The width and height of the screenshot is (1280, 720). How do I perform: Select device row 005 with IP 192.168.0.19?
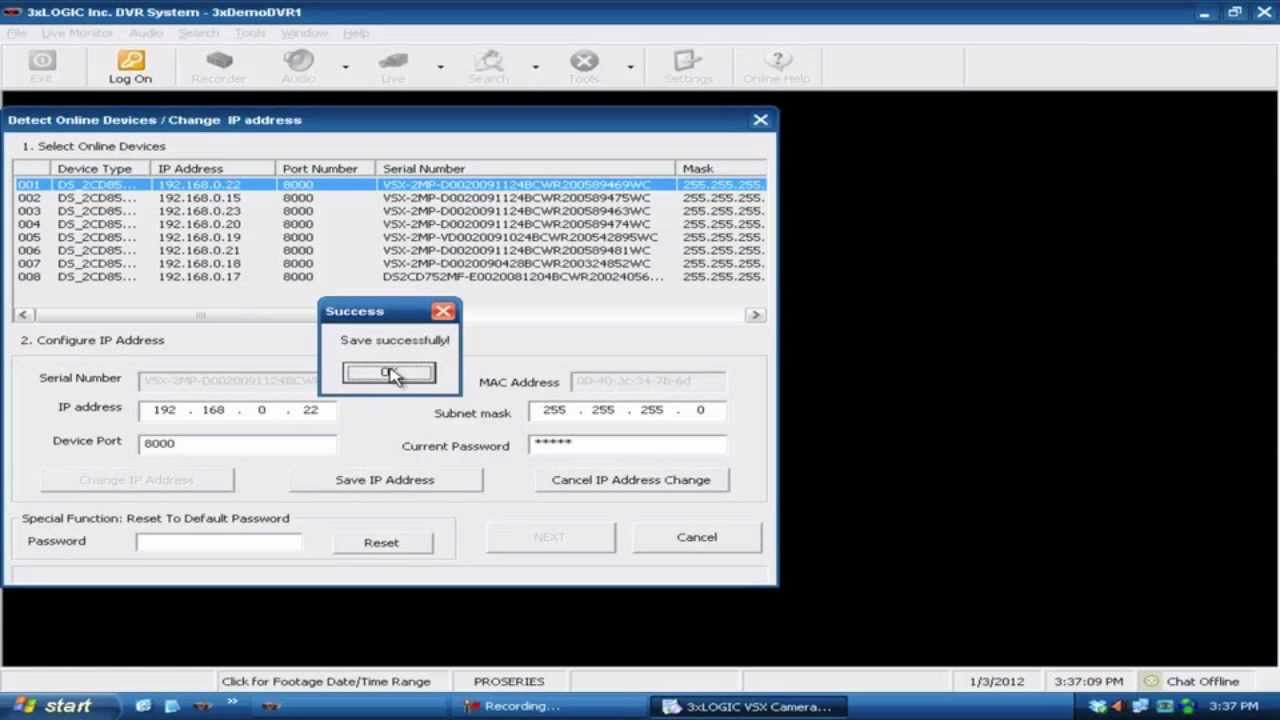(x=390, y=237)
